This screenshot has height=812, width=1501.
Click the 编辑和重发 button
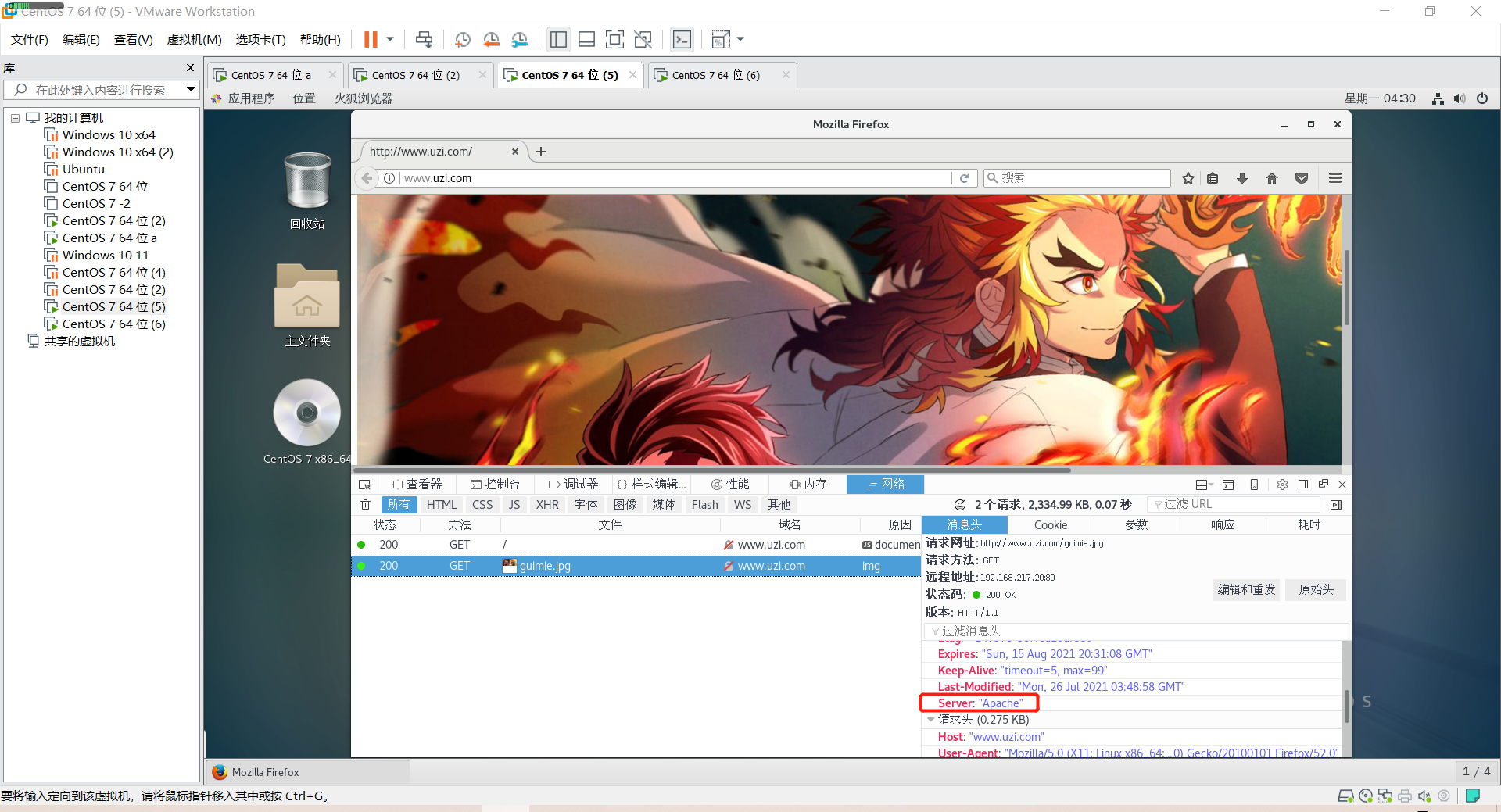tap(1247, 590)
